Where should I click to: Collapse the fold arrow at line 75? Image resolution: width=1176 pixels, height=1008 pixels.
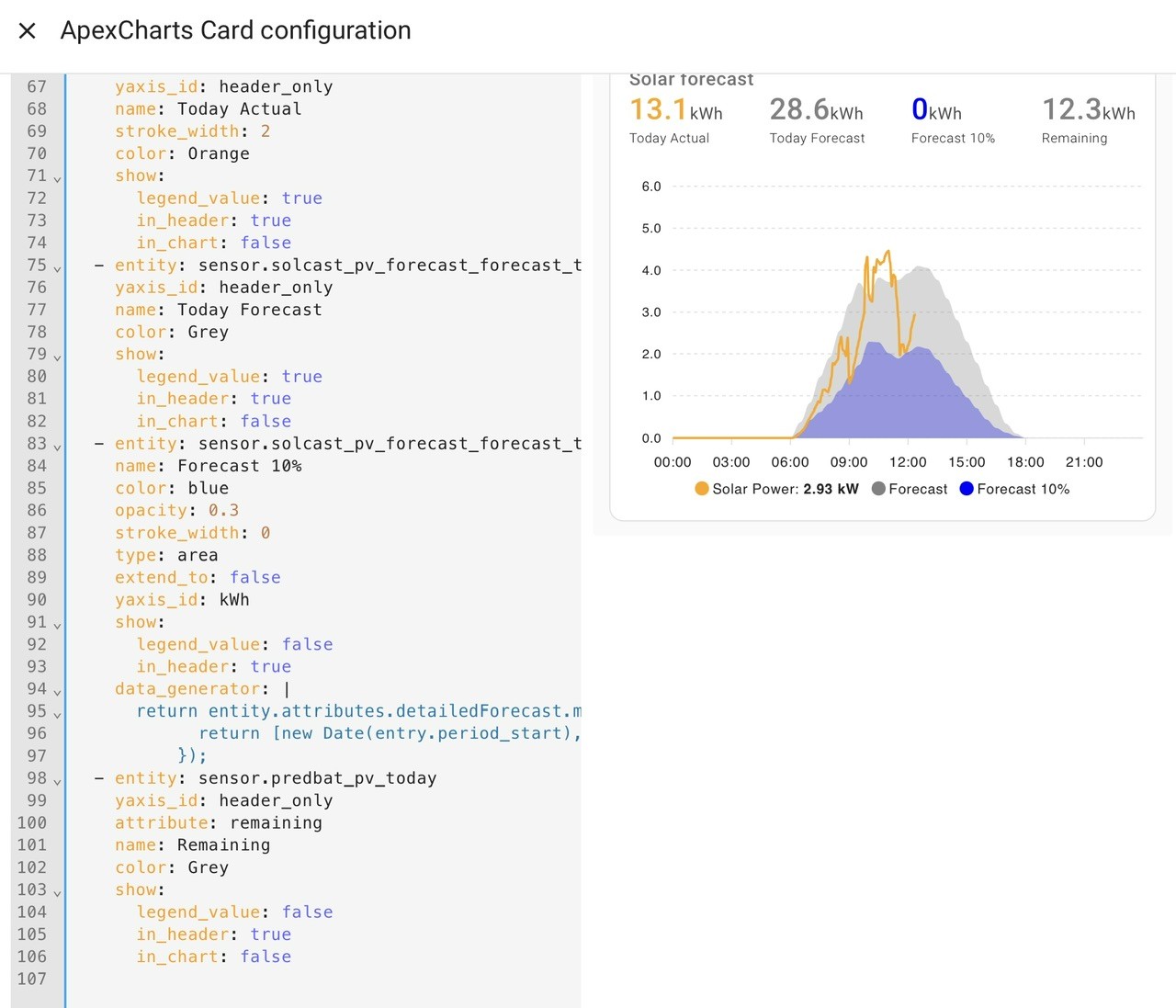[x=57, y=267]
